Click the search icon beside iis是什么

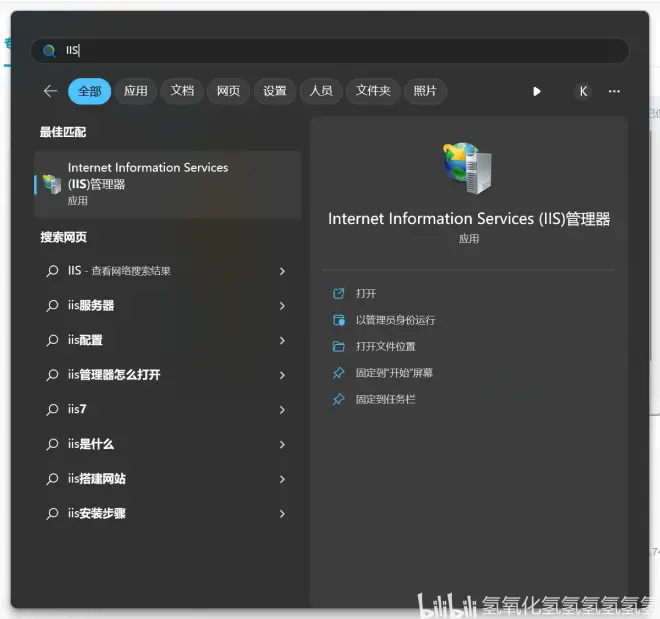[52, 444]
